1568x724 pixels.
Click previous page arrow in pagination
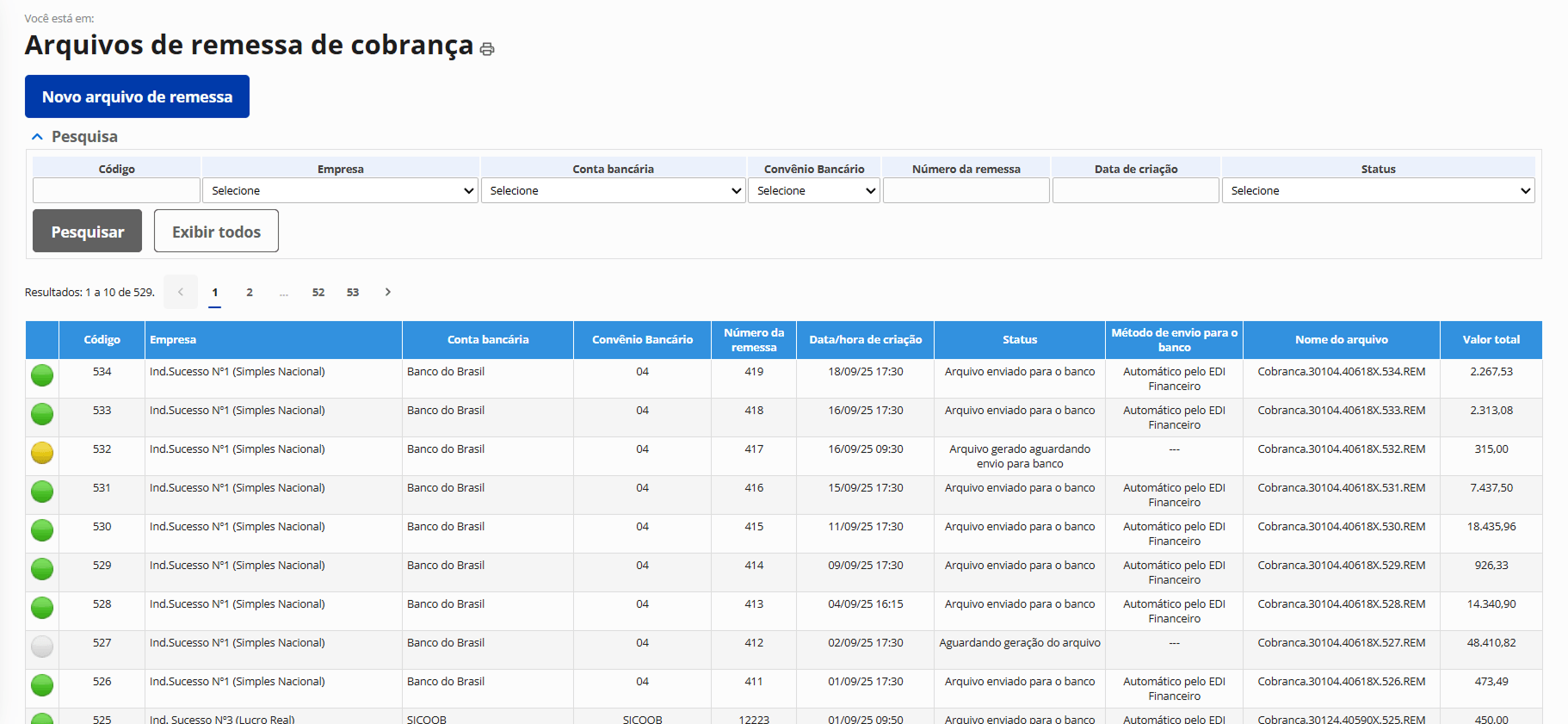(181, 293)
